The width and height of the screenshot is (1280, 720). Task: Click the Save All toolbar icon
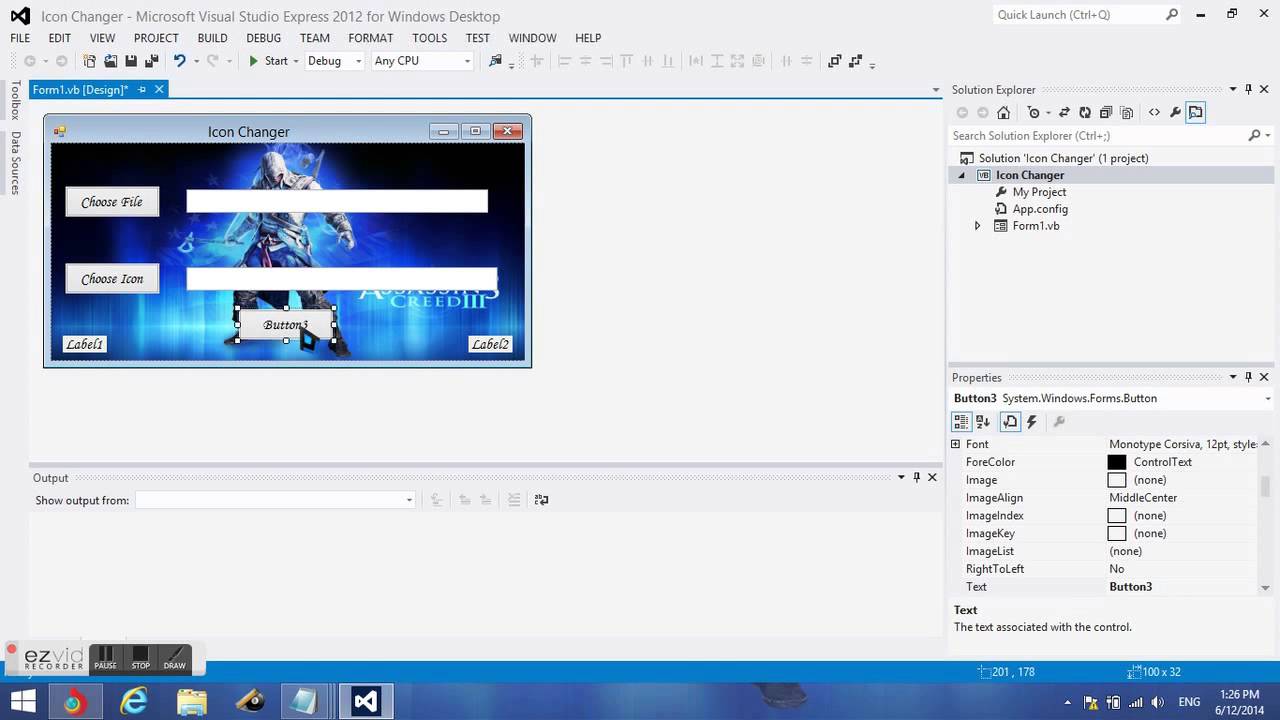tap(152, 61)
